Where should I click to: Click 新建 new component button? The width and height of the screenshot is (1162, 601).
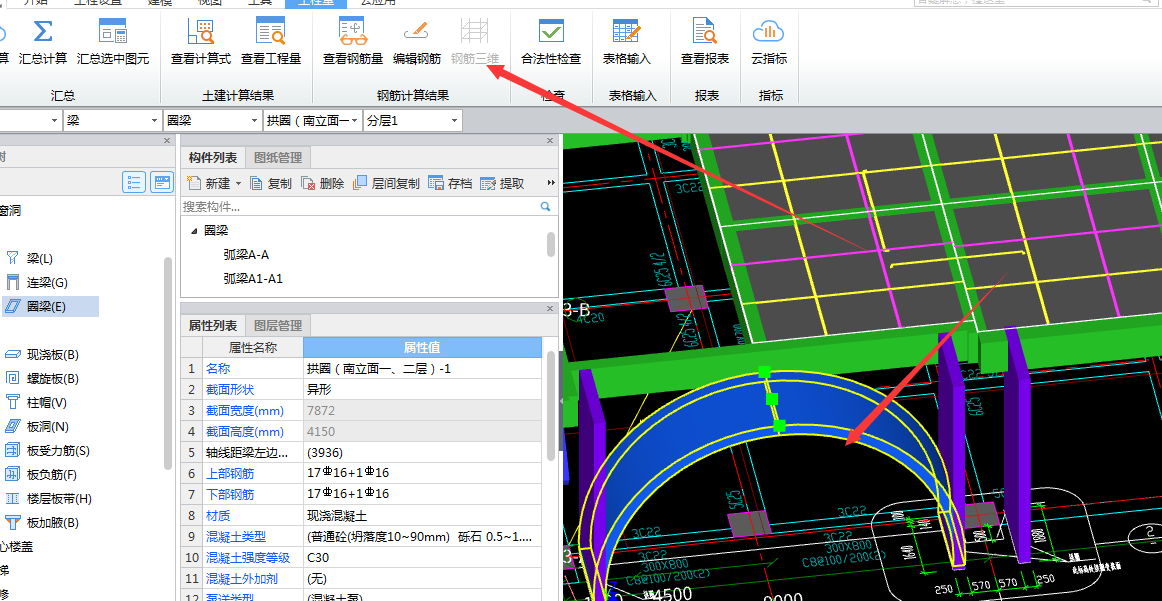210,183
